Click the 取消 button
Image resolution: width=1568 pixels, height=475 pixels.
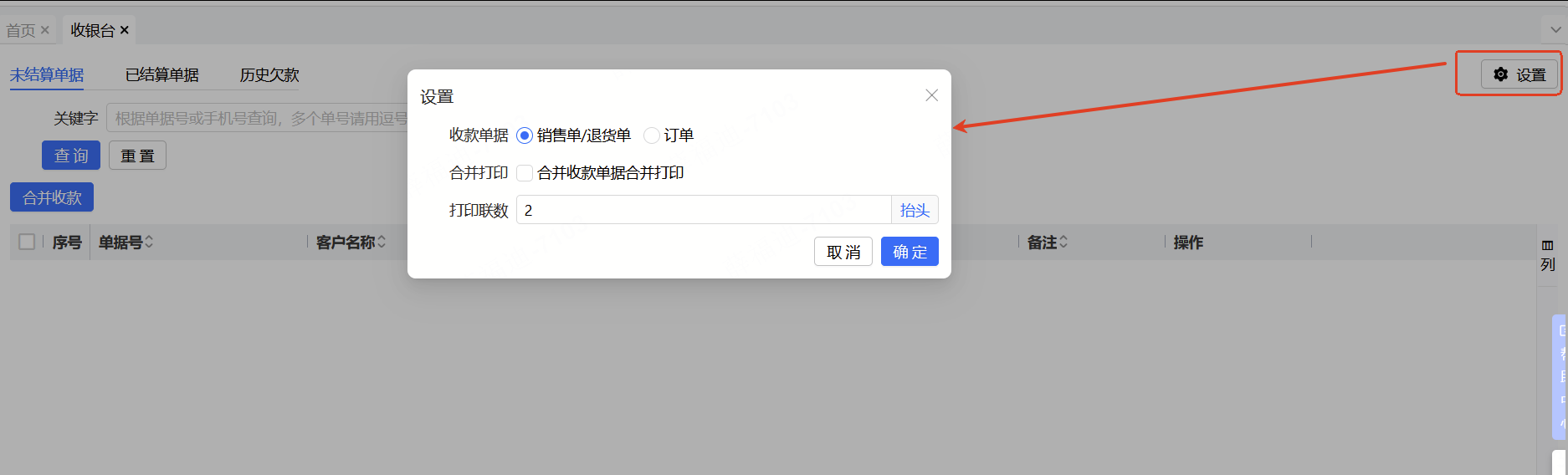tap(843, 252)
